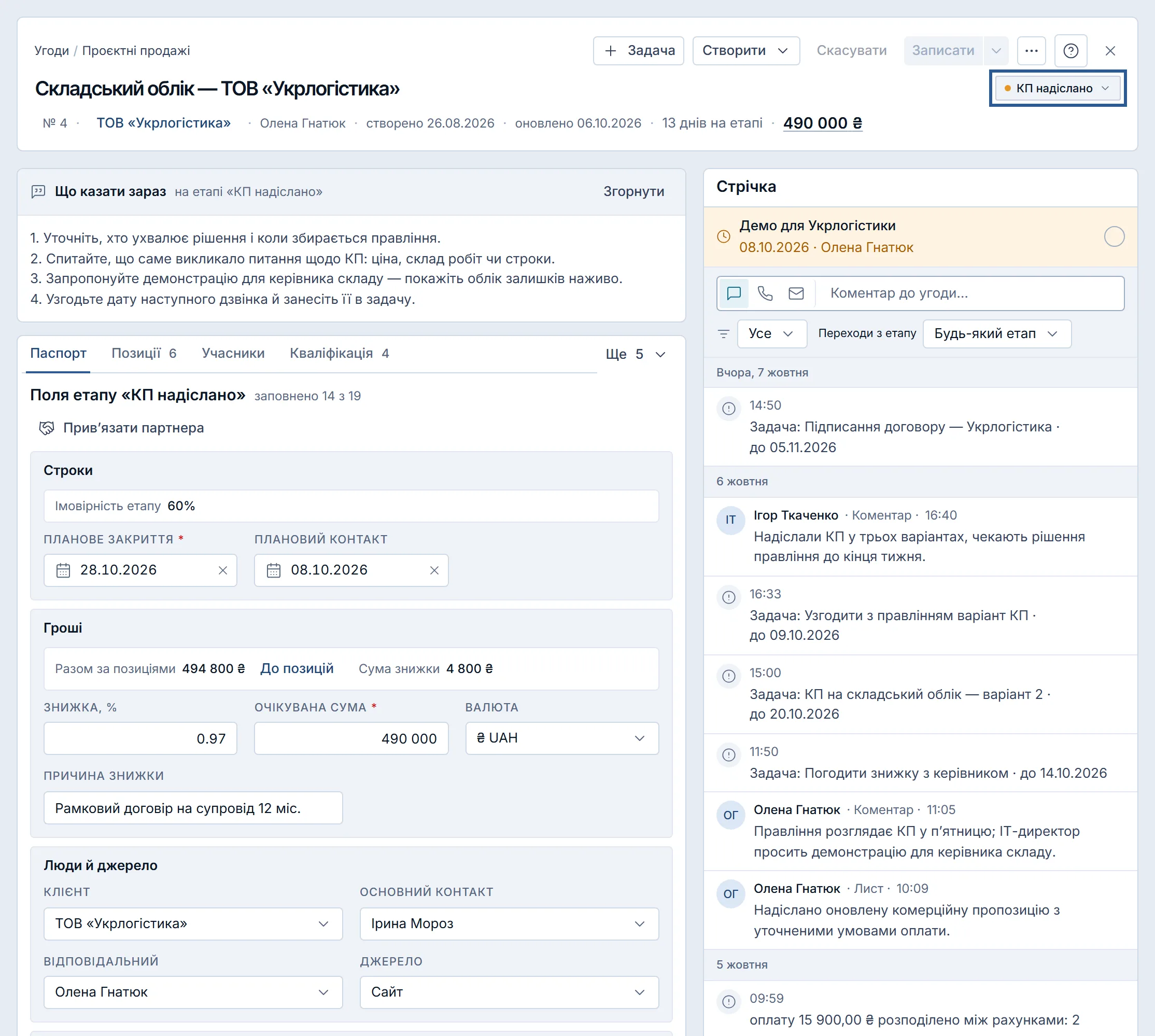Select the phone call icon in feed
Screen dimensions: 1155x1036
pyautogui.click(x=765, y=293)
